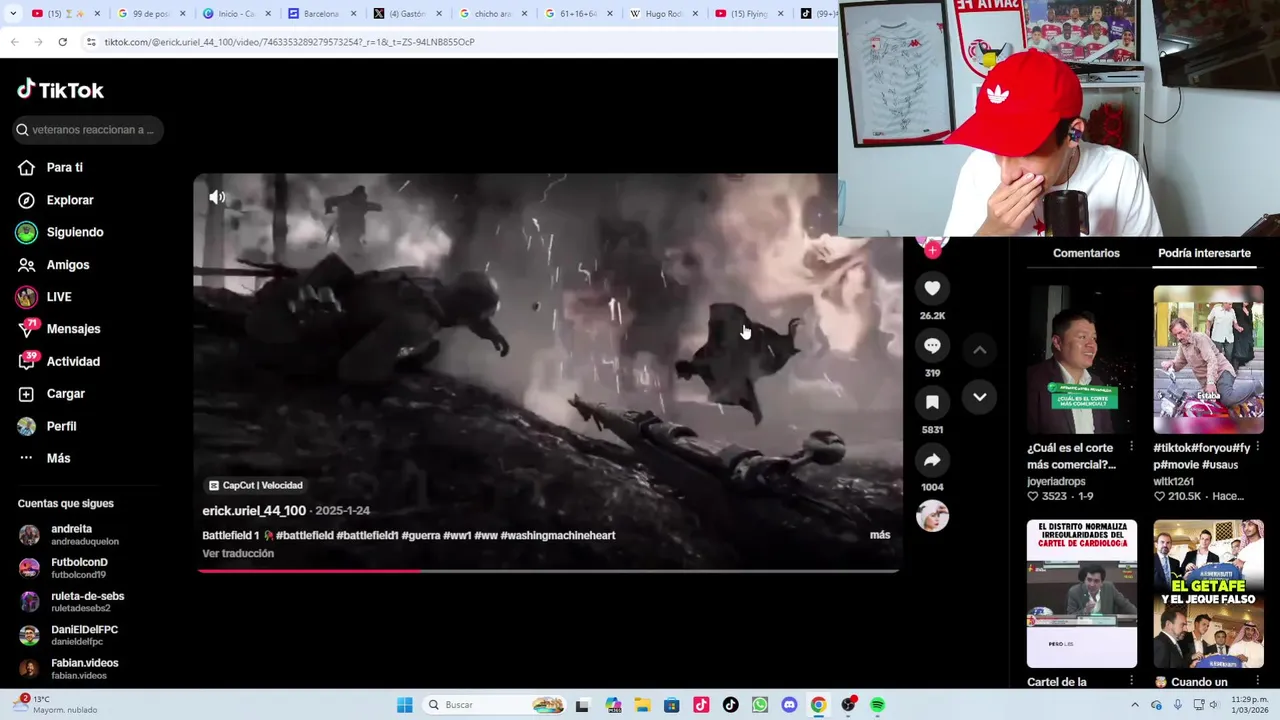Click the TikTok search field
Viewport: 1280px width, 720px height.
pos(88,130)
